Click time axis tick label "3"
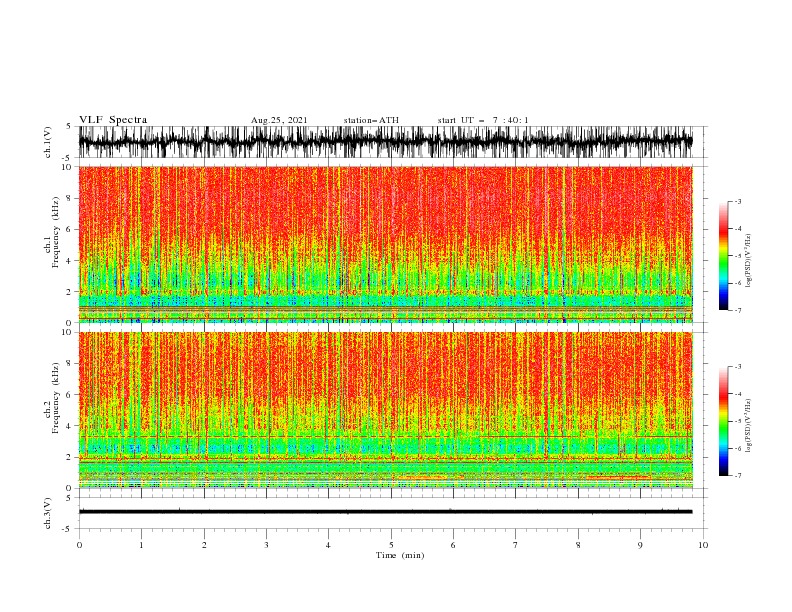The width and height of the screenshot is (792, 612). pyautogui.click(x=266, y=545)
